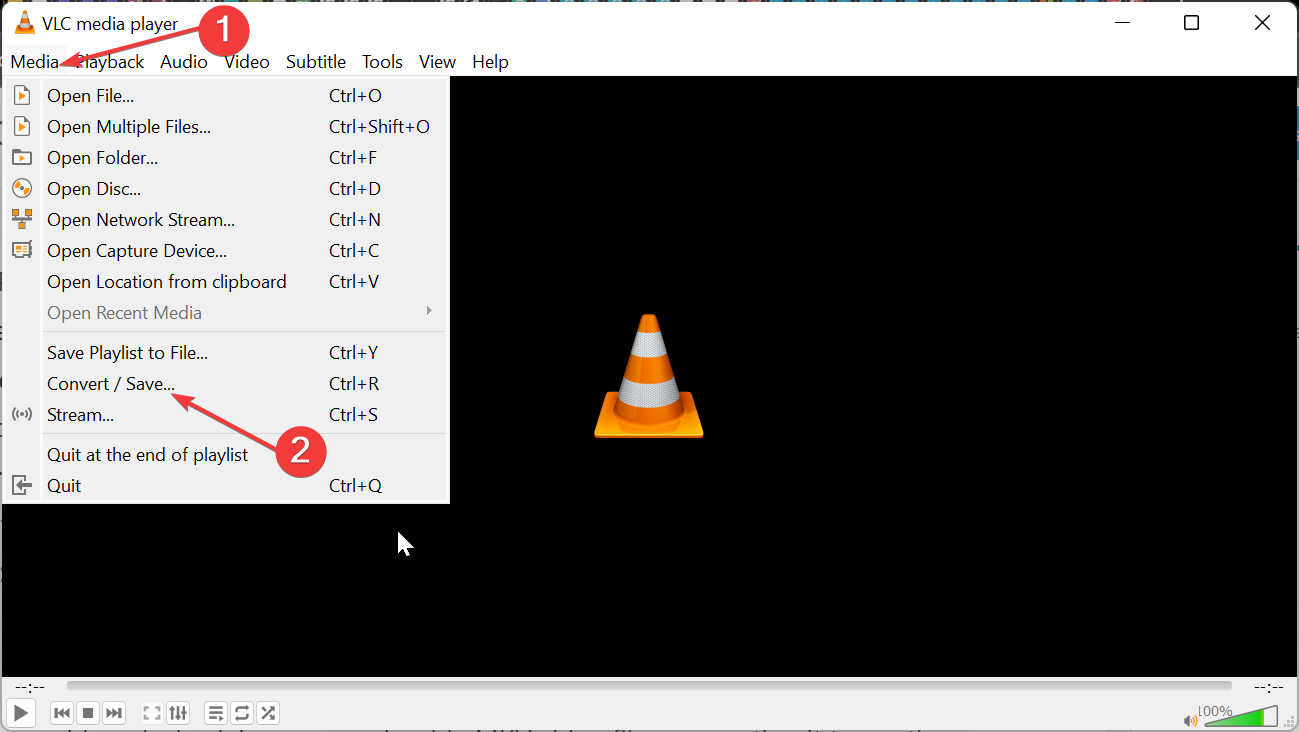Toggle the playlist view icon
The height and width of the screenshot is (732, 1299).
(x=216, y=713)
